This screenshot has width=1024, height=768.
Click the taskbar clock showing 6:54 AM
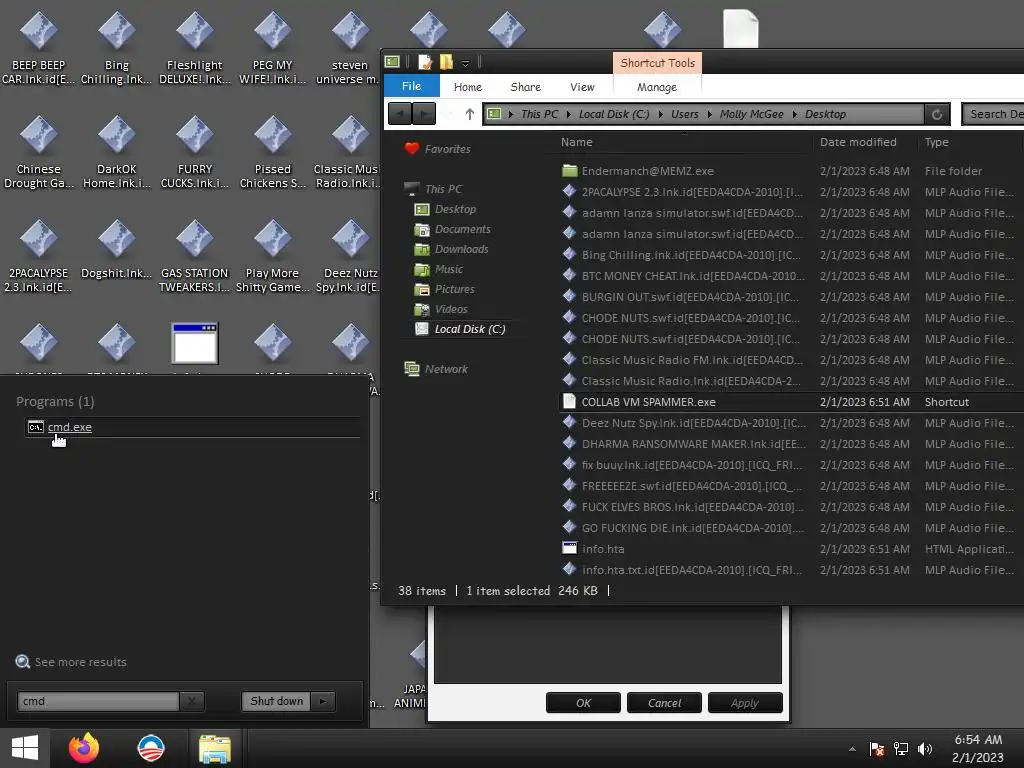coord(978,748)
